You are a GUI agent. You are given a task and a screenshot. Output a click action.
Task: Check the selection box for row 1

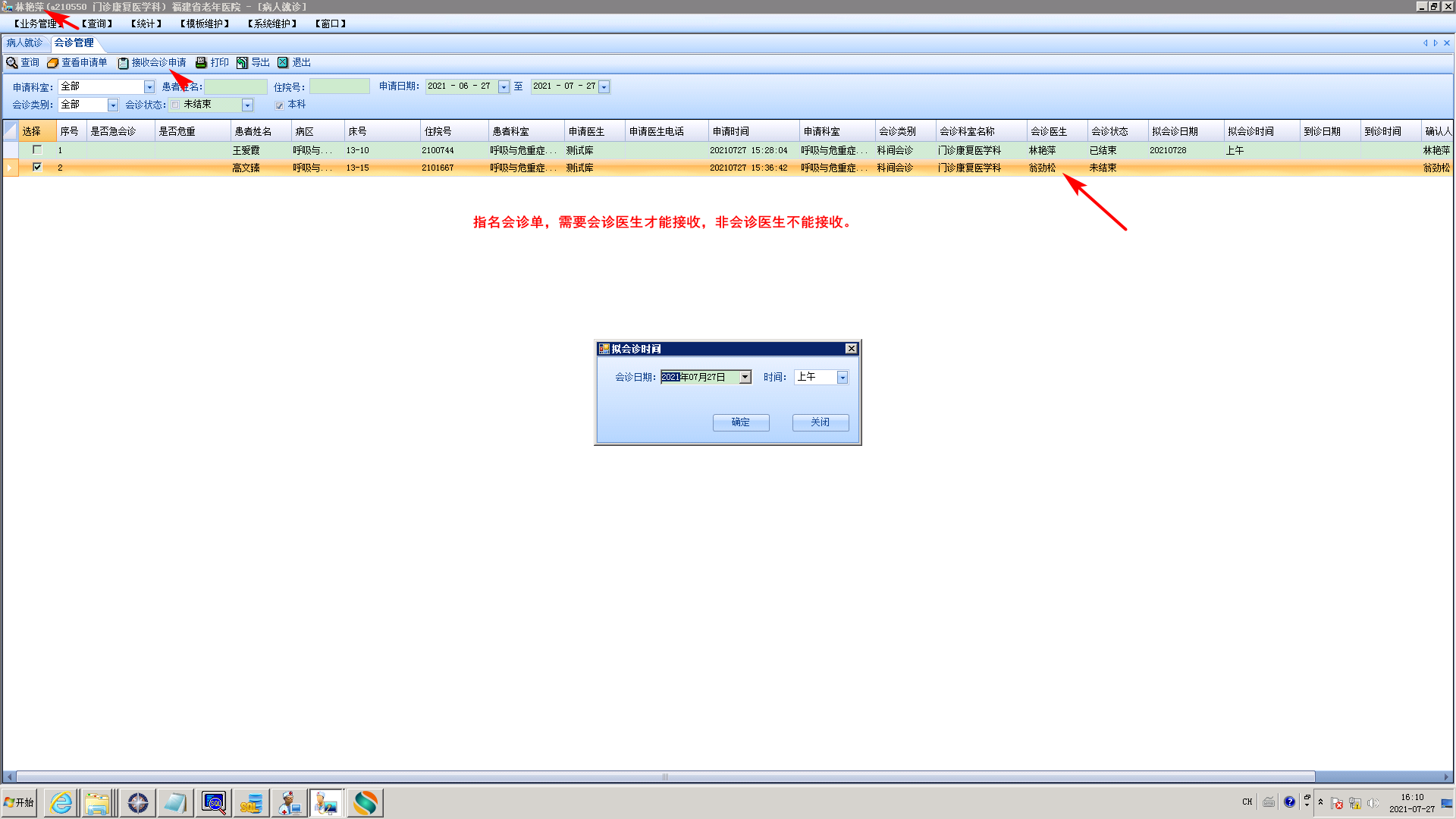(36, 149)
